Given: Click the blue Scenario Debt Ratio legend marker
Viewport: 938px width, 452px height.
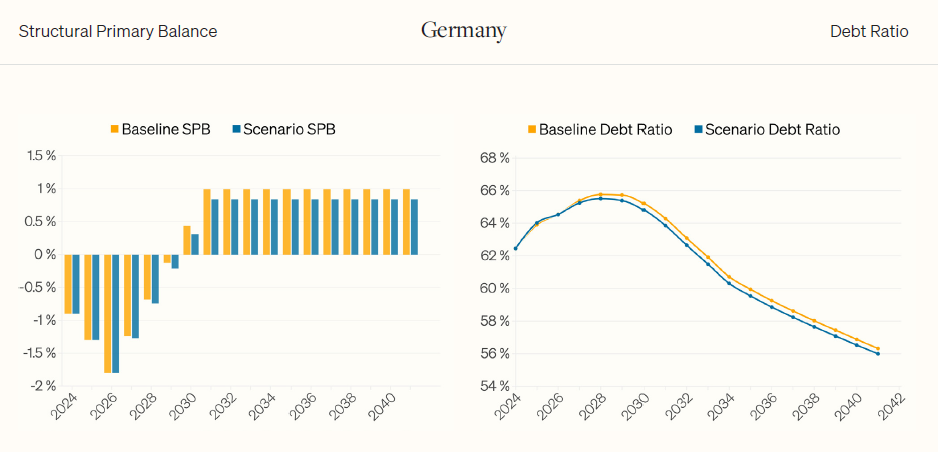Looking at the screenshot, I should tap(699, 129).
